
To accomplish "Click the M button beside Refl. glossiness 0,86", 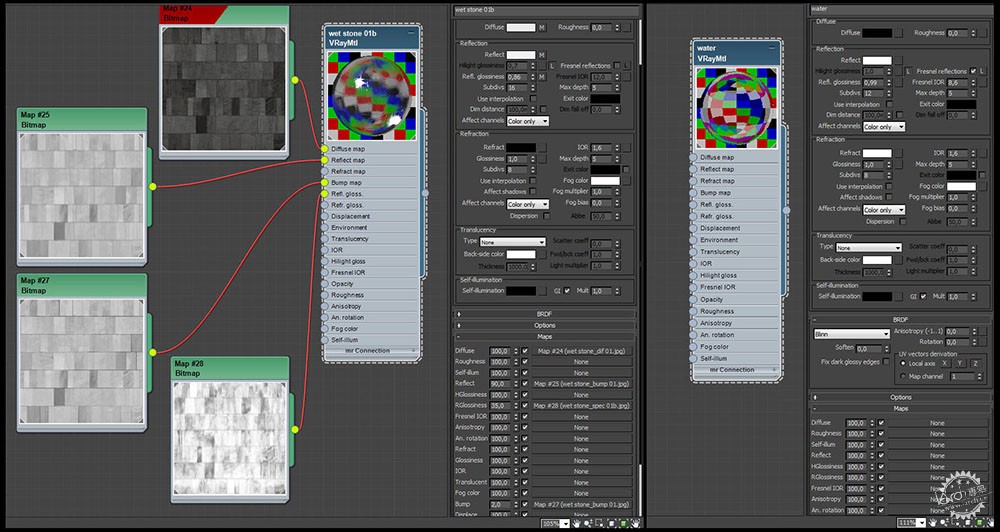I will (x=542, y=77).
